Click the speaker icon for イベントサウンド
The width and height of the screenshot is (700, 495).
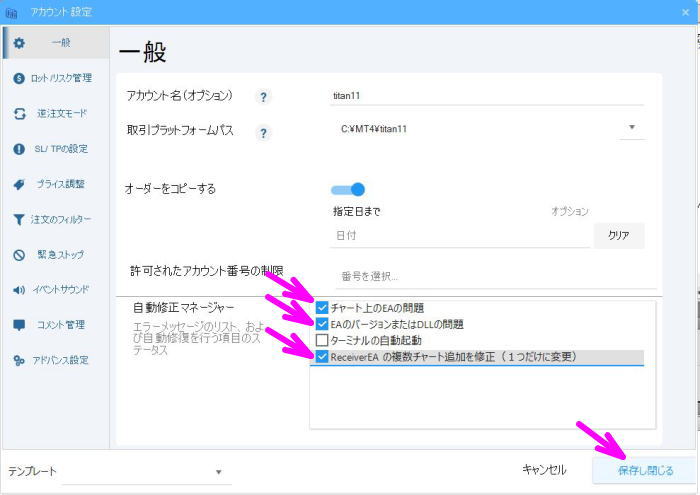click(19, 290)
